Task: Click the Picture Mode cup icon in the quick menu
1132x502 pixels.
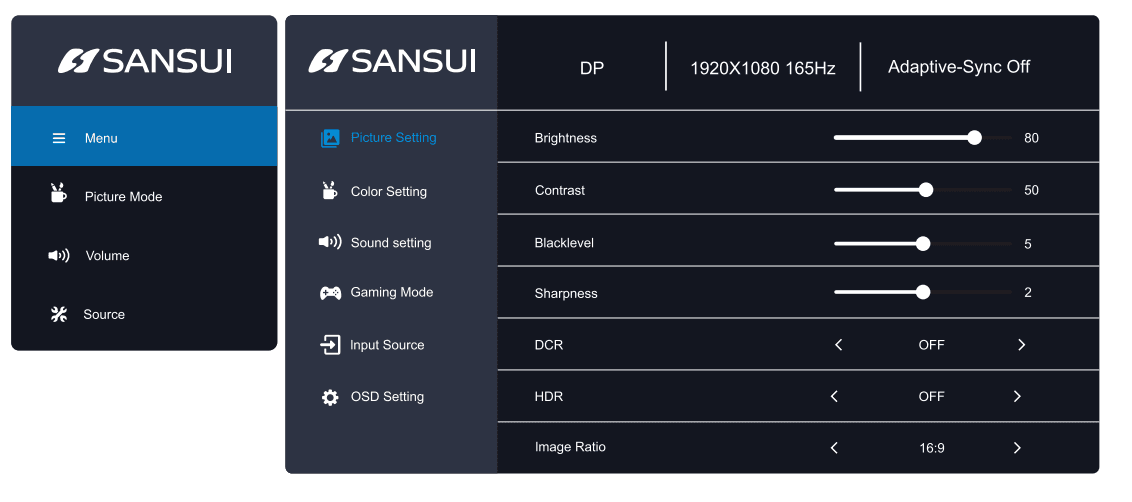Action: click(58, 193)
